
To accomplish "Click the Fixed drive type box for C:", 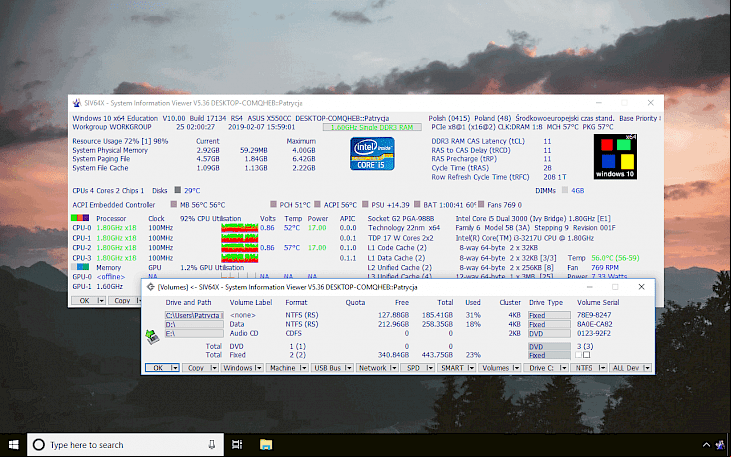I will click(549, 315).
